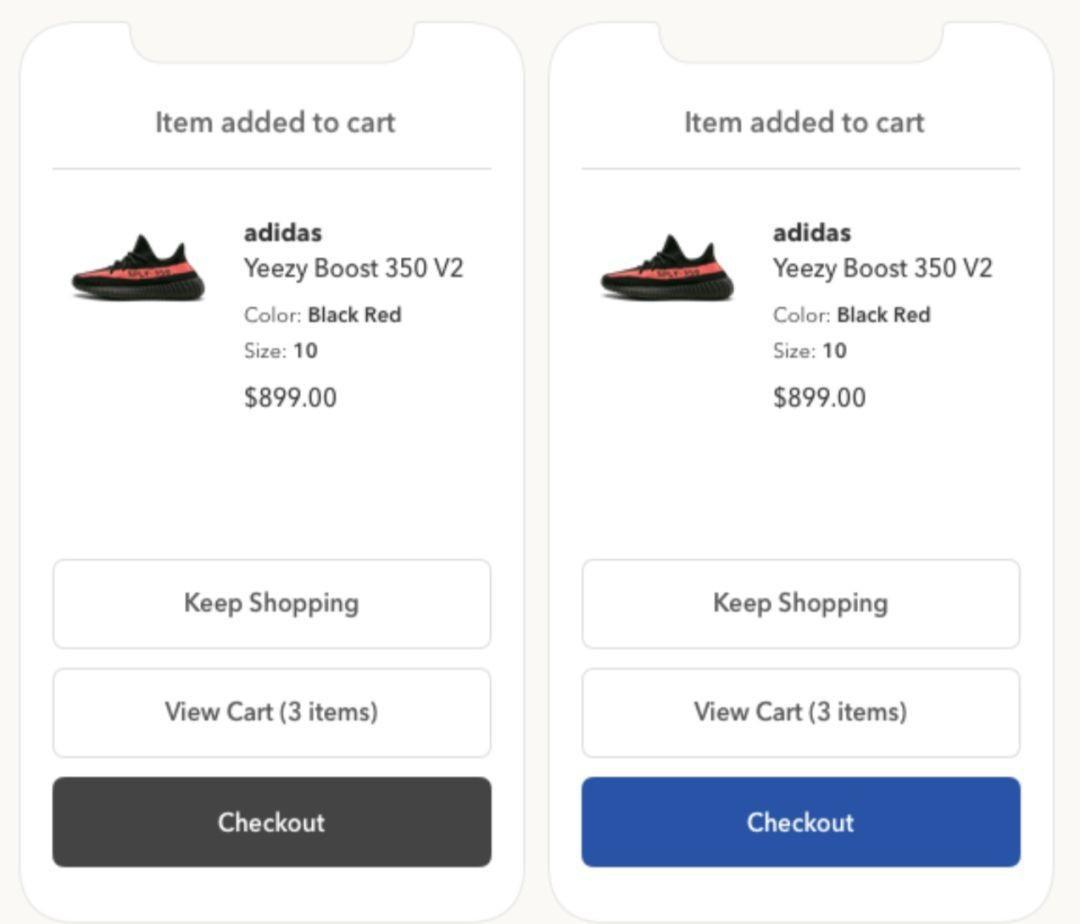Click Yeezy Boost 350 V2 title on left phone
Image resolution: width=1080 pixels, height=924 pixels.
(x=353, y=269)
